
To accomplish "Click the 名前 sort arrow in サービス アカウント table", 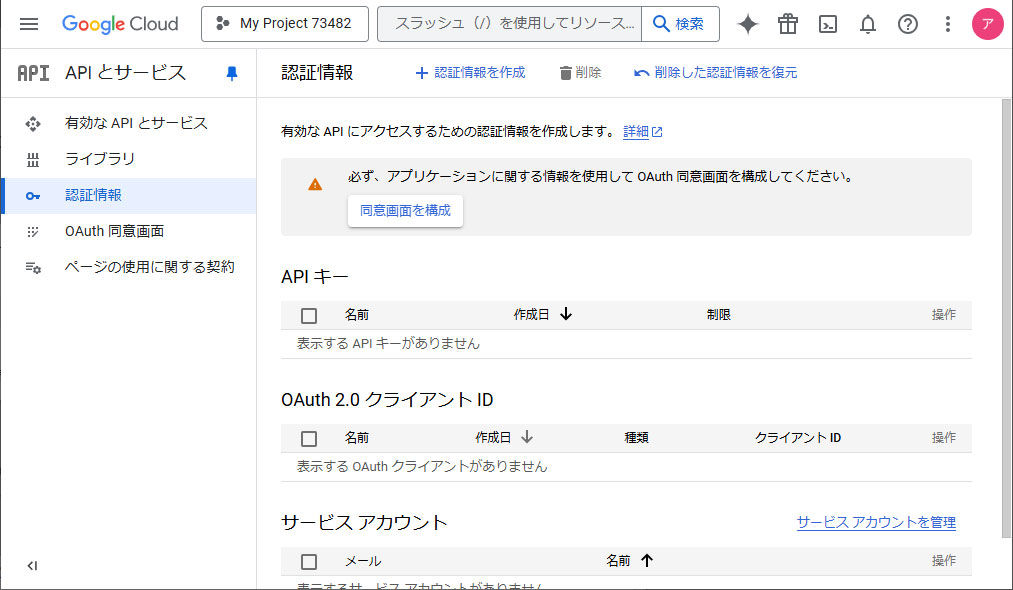I will (647, 560).
